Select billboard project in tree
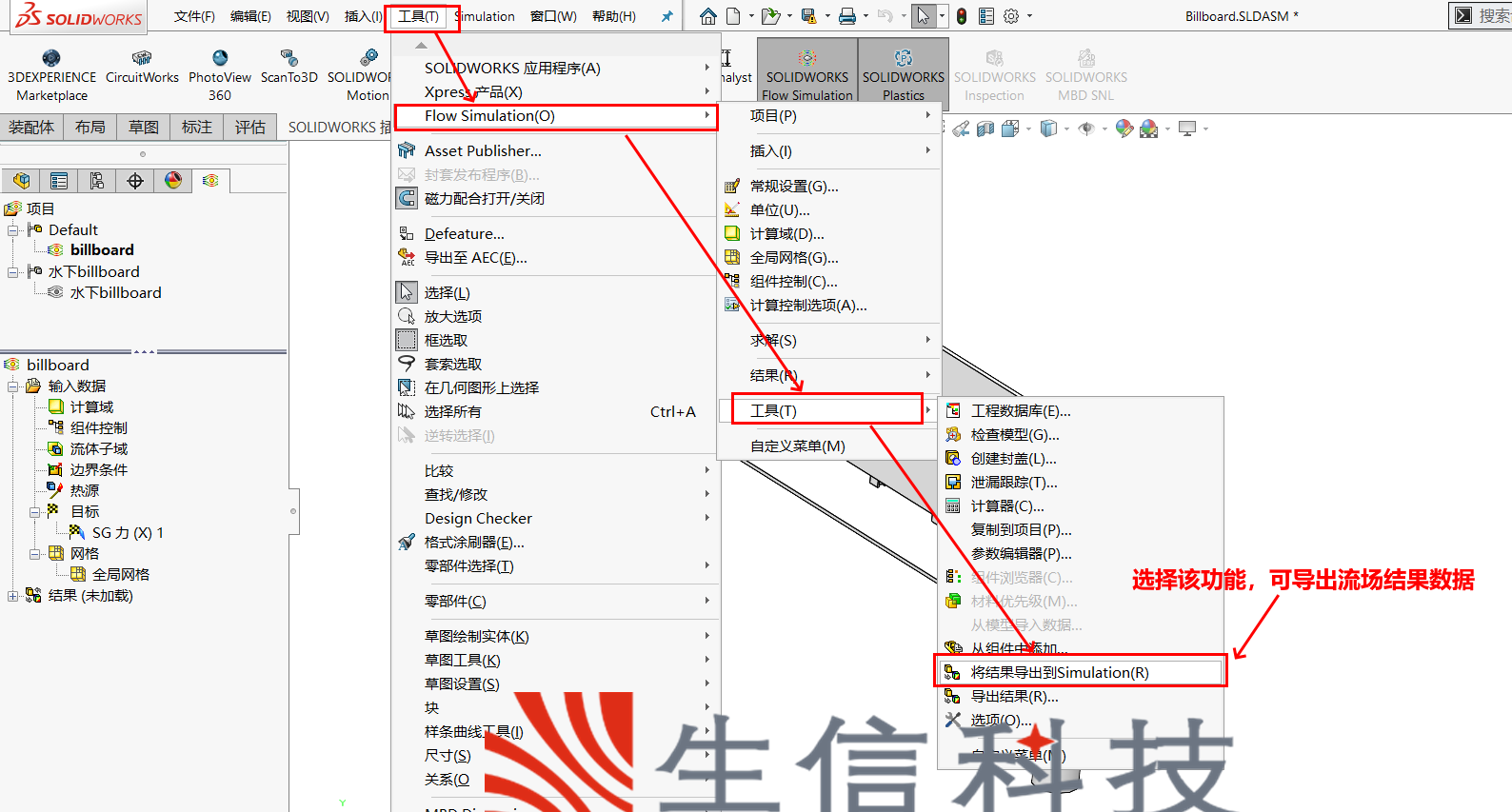This screenshot has height=812, width=1512. 102,250
